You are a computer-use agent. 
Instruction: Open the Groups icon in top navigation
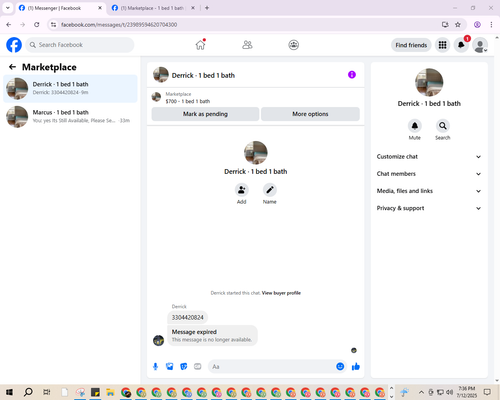pos(294,45)
